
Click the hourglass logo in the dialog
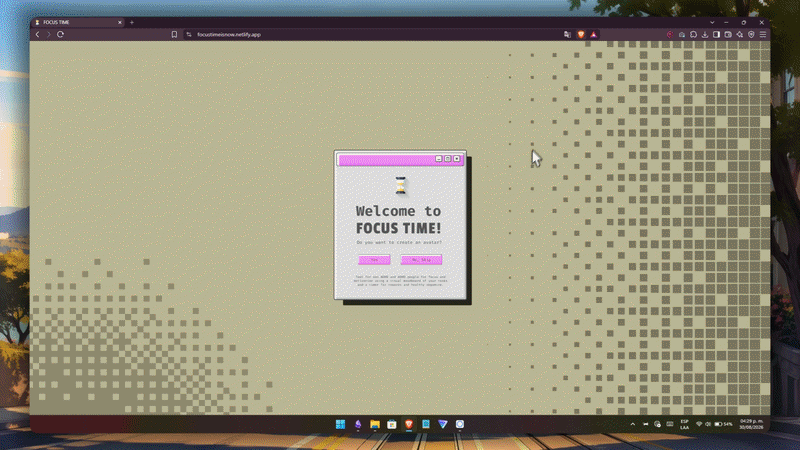click(x=401, y=185)
